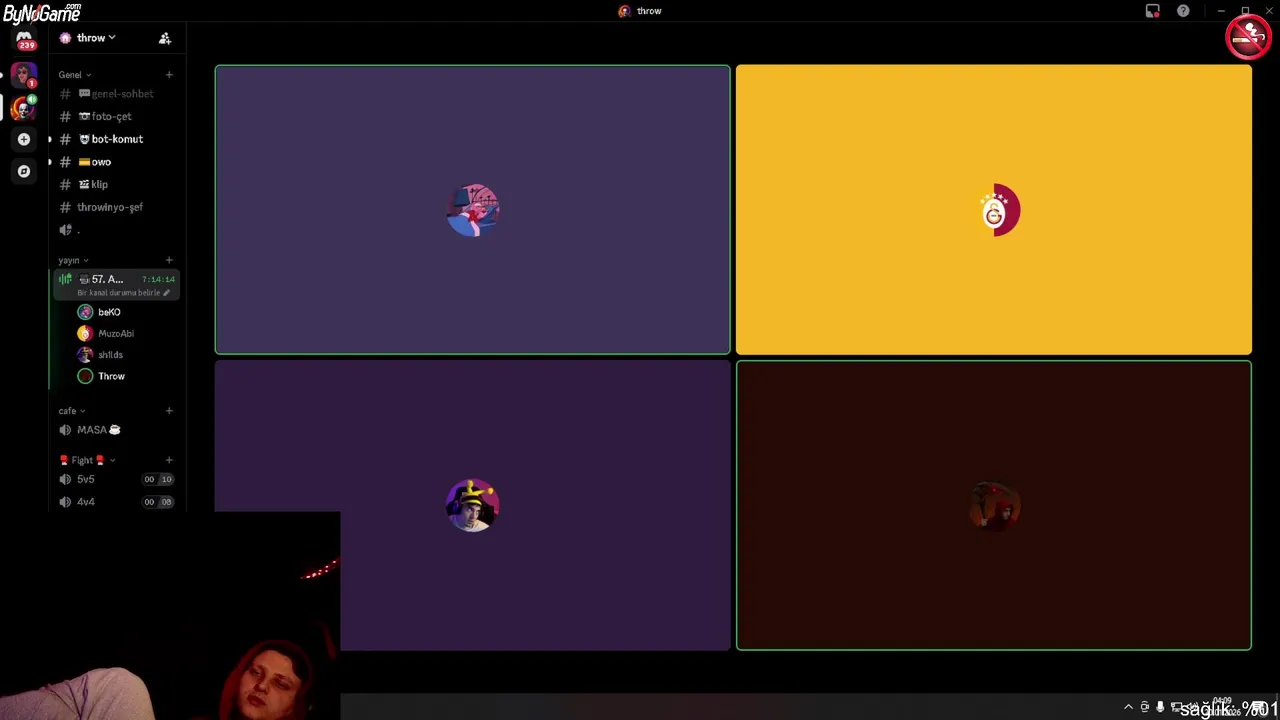Join the 4v4 voice channel
The width and height of the screenshot is (1280, 720).
[x=115, y=502]
